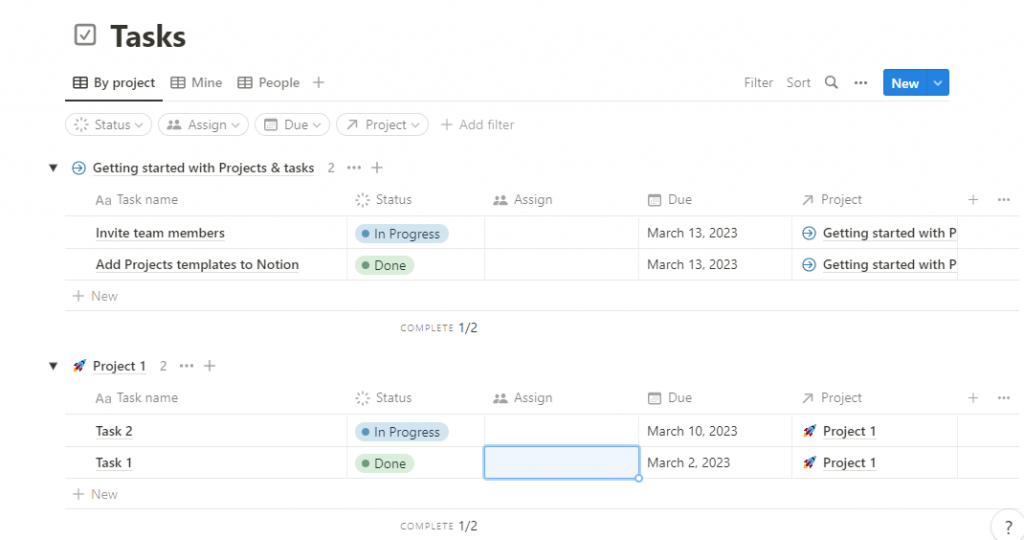Click the Add filter button
This screenshot has height=540, width=1024.
(477, 125)
